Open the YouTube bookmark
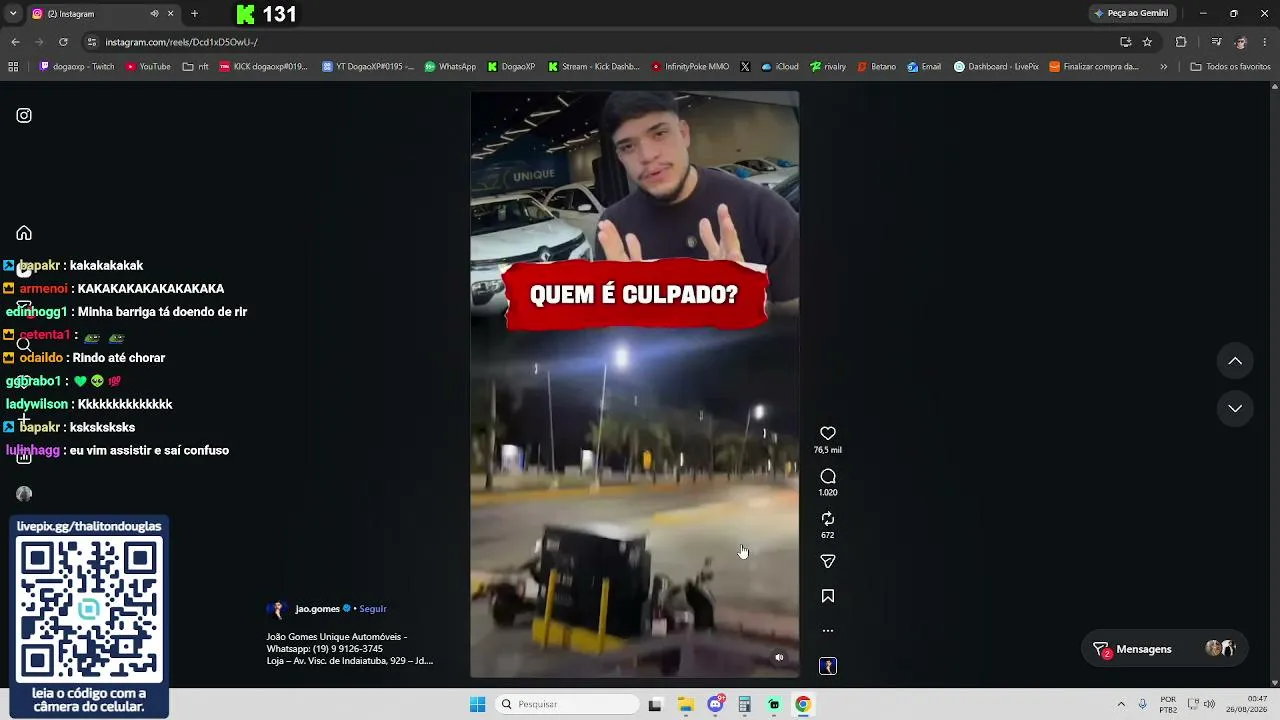Image resolution: width=1280 pixels, height=720 pixels. 147,67
